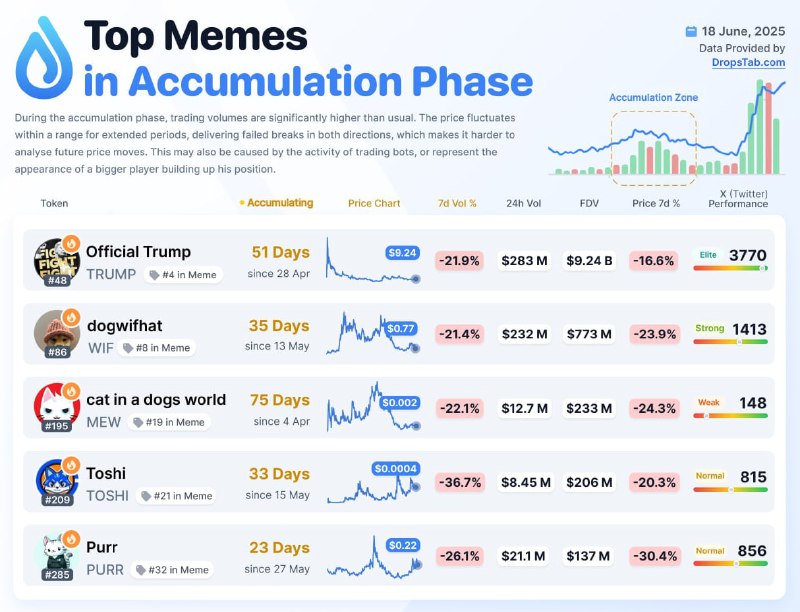
Task: Click the Toshi token avatar
Action: (57, 481)
